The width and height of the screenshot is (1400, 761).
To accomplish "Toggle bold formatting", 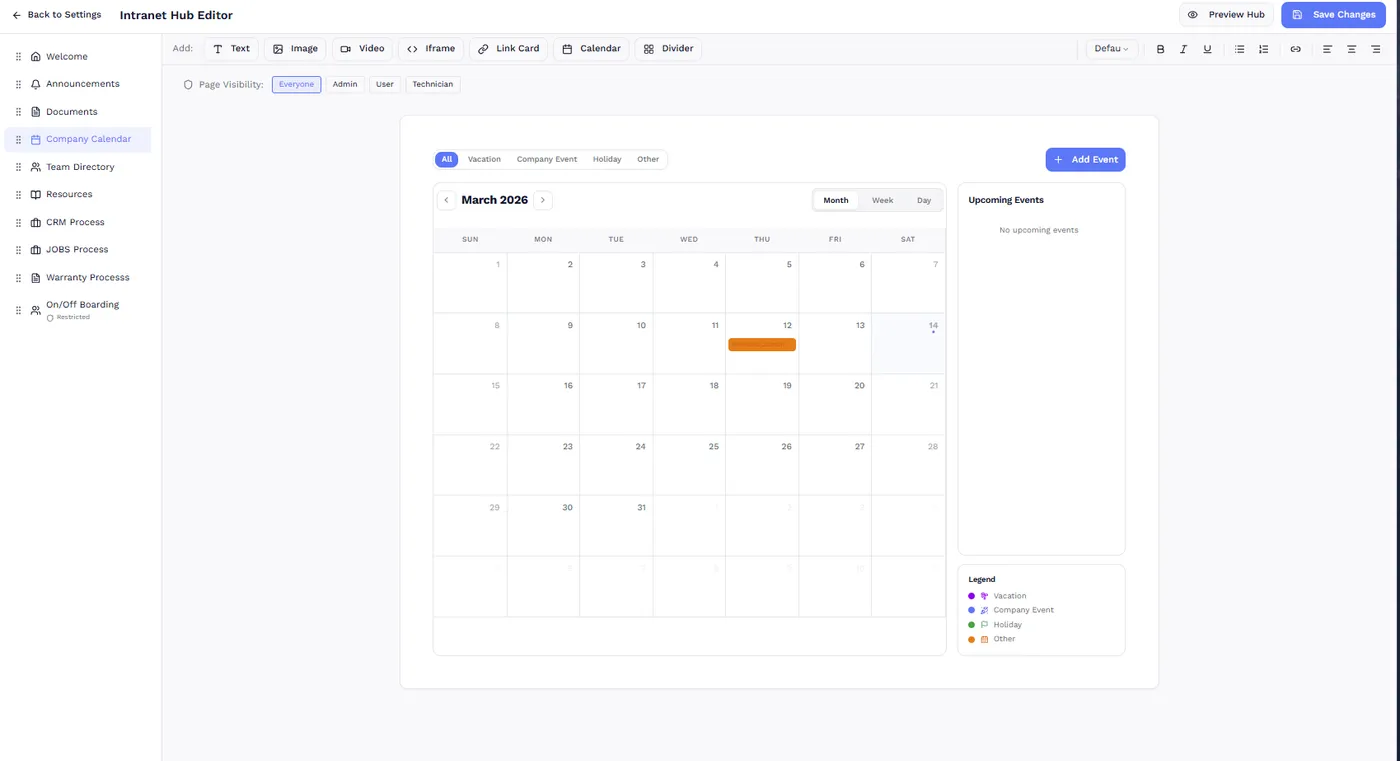I will coord(1160,49).
